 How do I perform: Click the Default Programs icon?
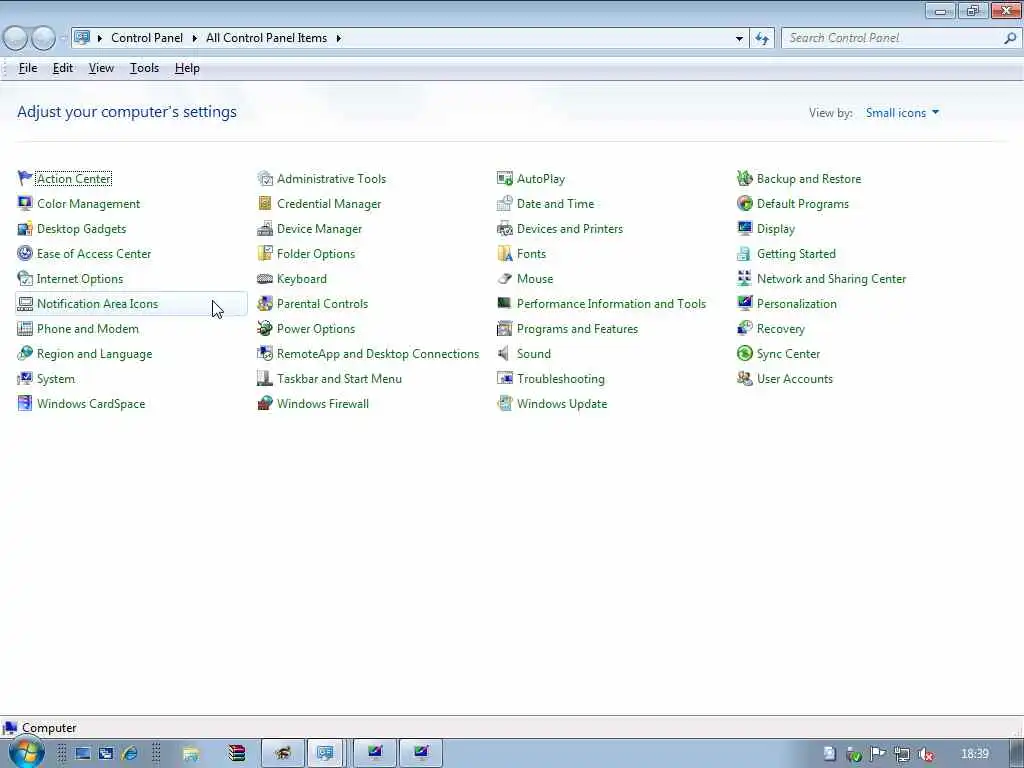tap(744, 203)
